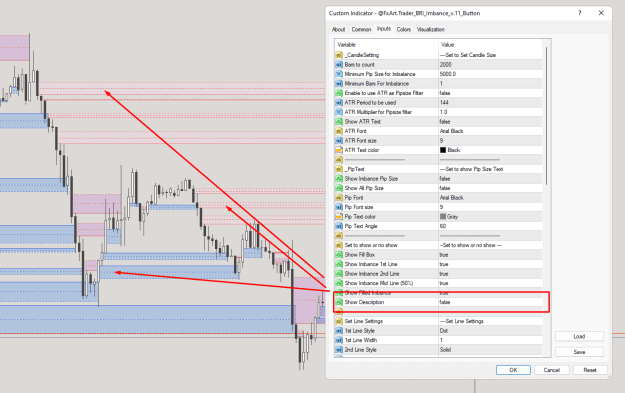Open the Visualization tab
The image size is (625, 393).
click(430, 29)
